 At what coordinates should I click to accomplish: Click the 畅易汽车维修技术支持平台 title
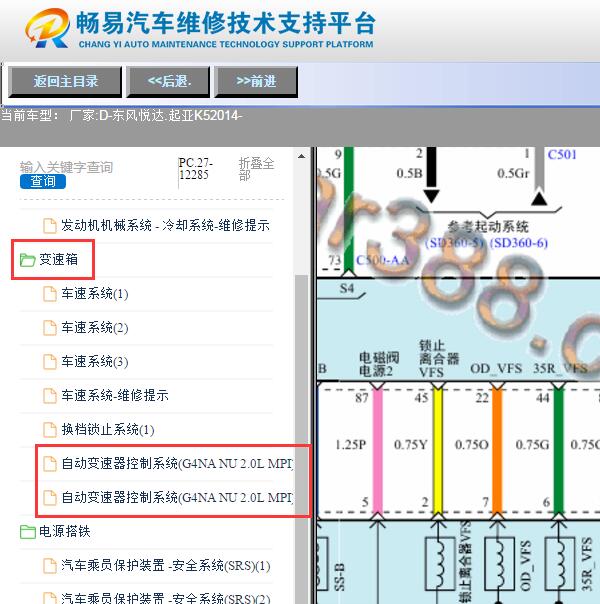tap(226, 23)
